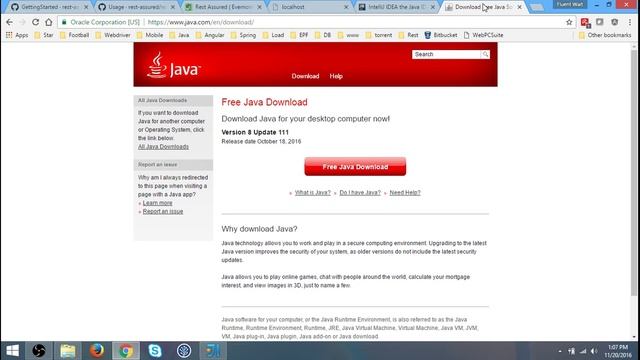Open the Bitbucket bookmark

pos(441,35)
